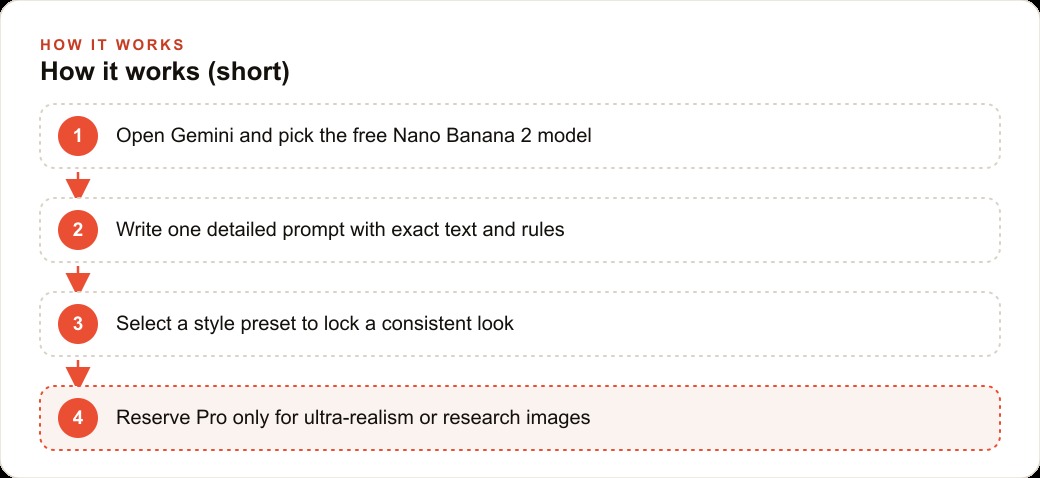Click the bold 'How it works (short)' heading

(164, 72)
